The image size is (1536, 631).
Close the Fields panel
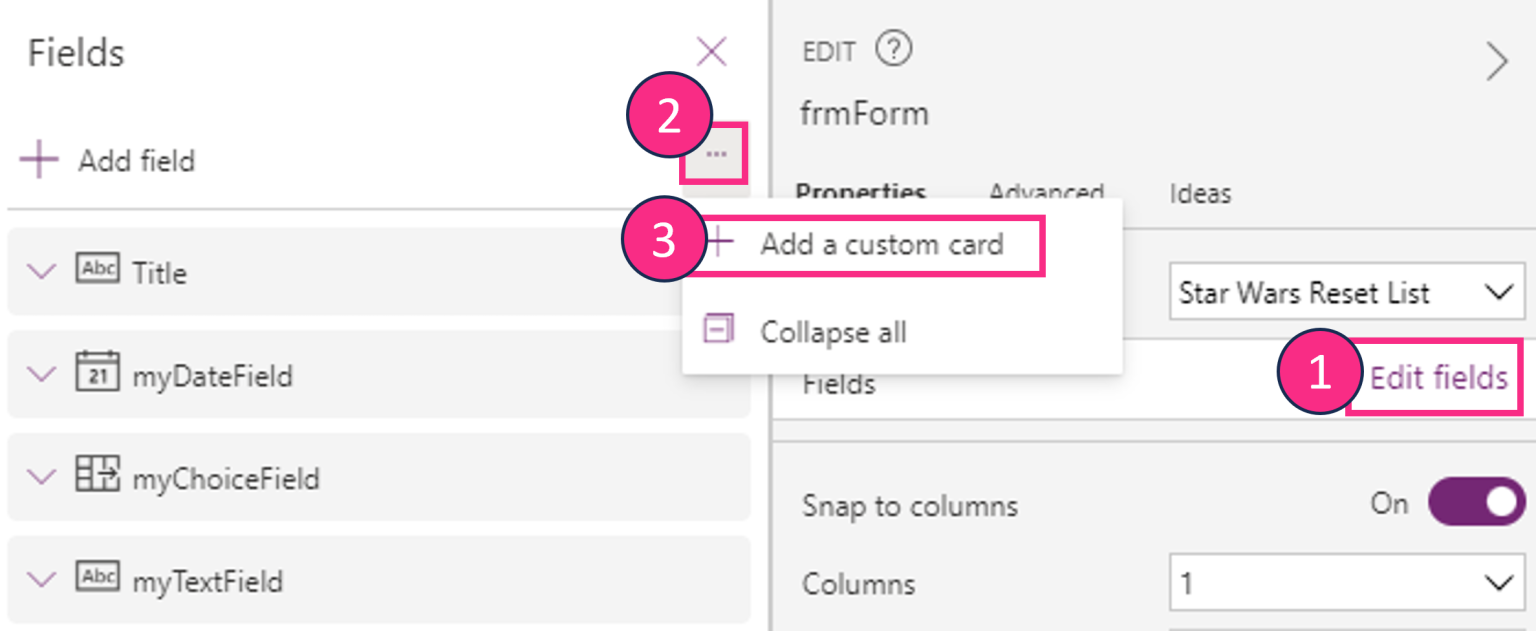point(712,51)
